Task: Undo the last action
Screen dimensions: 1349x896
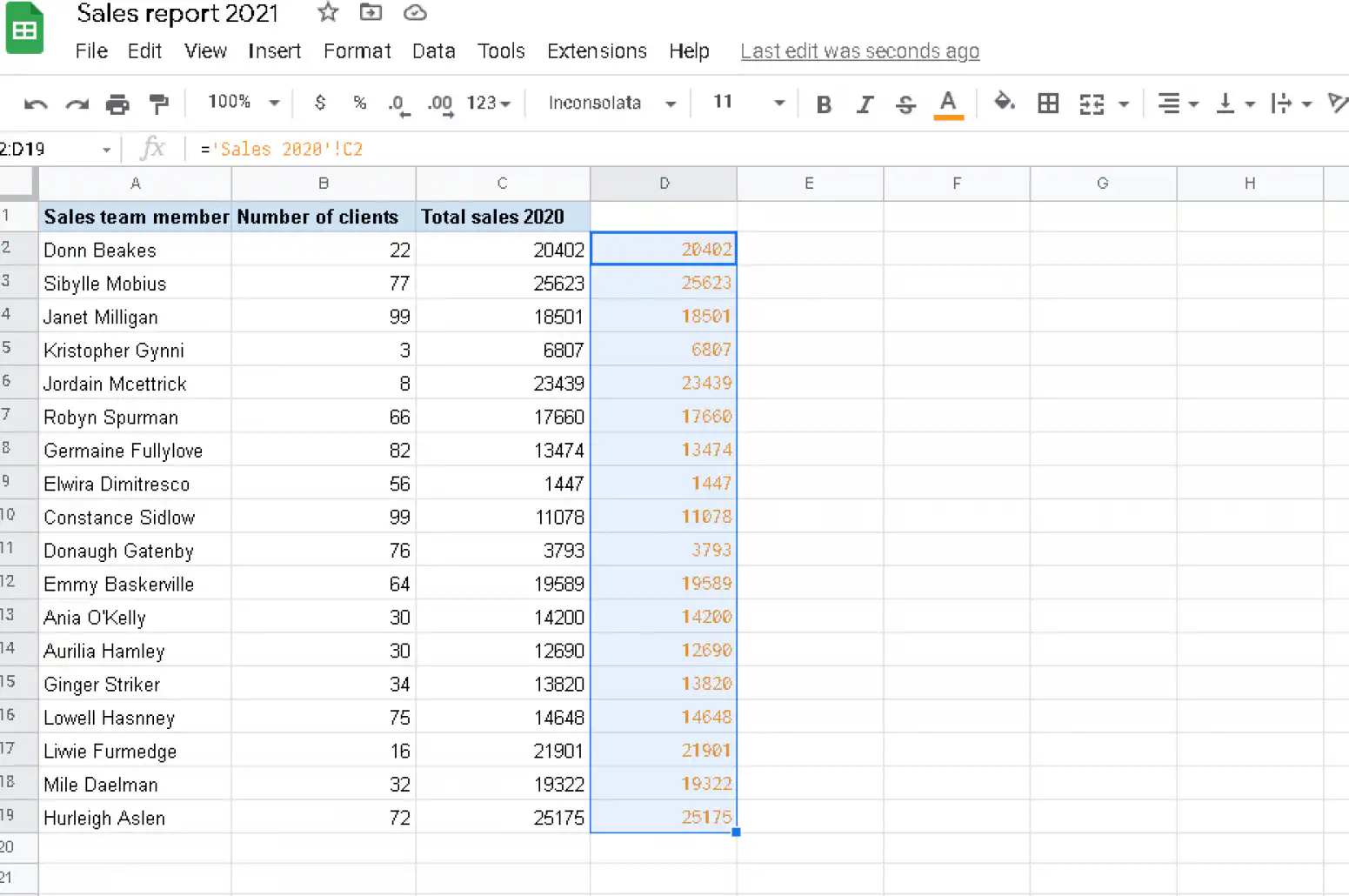Action: tap(36, 104)
